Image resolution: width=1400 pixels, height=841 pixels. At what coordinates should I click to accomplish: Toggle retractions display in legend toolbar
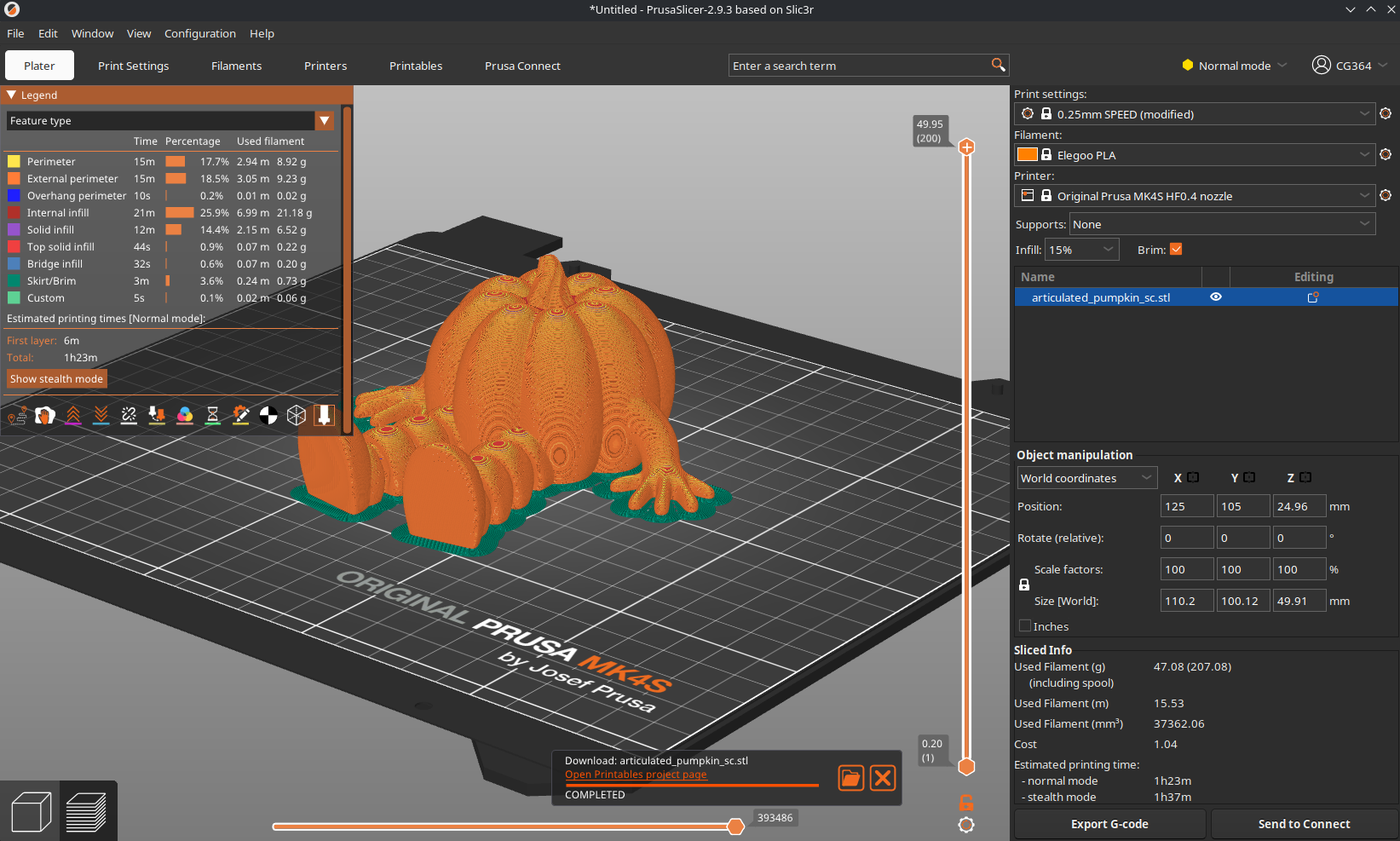click(x=73, y=416)
